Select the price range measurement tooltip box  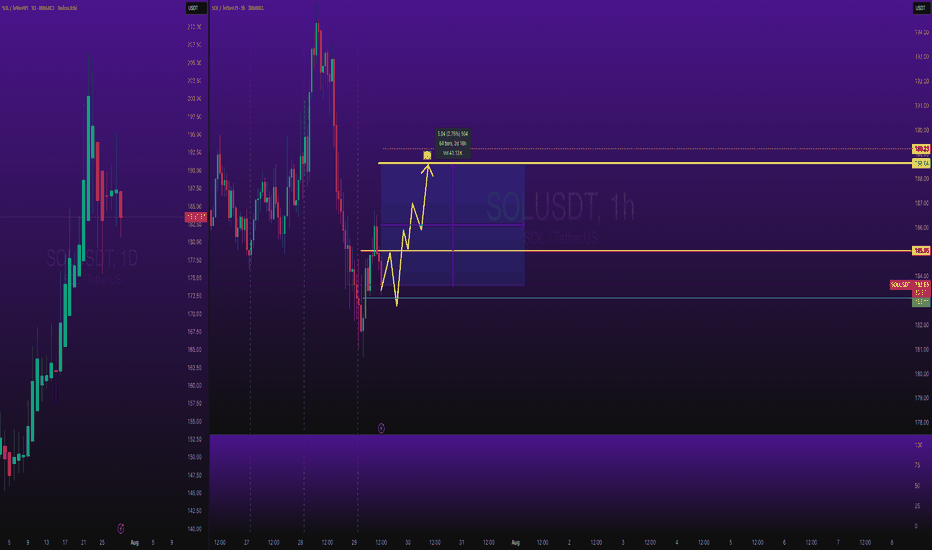pos(453,143)
